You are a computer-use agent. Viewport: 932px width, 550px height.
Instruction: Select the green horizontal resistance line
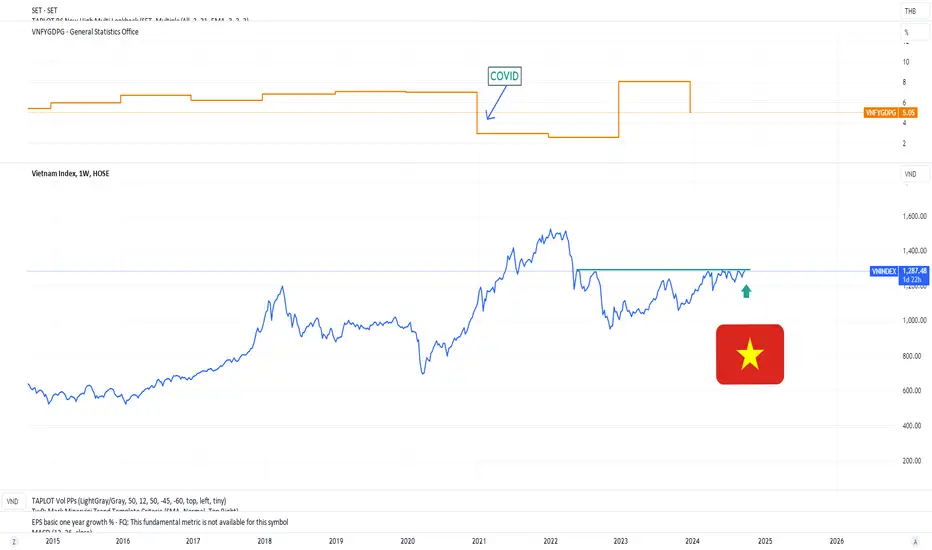pyautogui.click(x=663, y=270)
